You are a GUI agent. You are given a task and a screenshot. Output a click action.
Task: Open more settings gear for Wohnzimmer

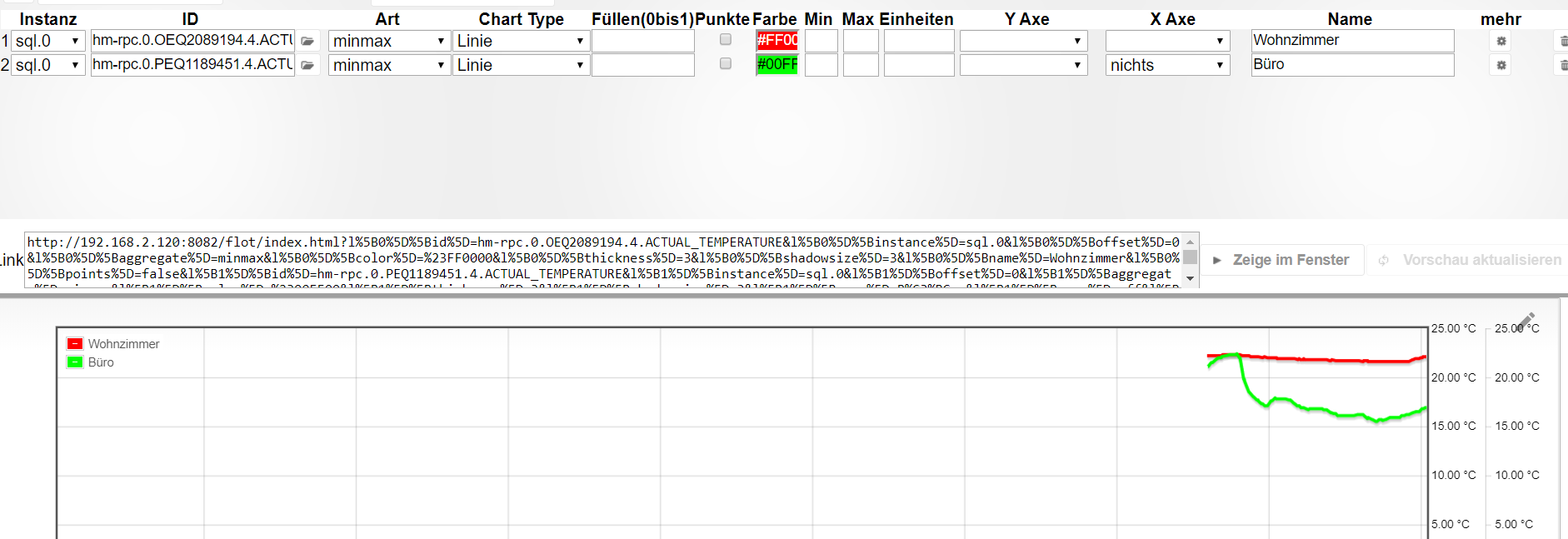(x=1501, y=41)
